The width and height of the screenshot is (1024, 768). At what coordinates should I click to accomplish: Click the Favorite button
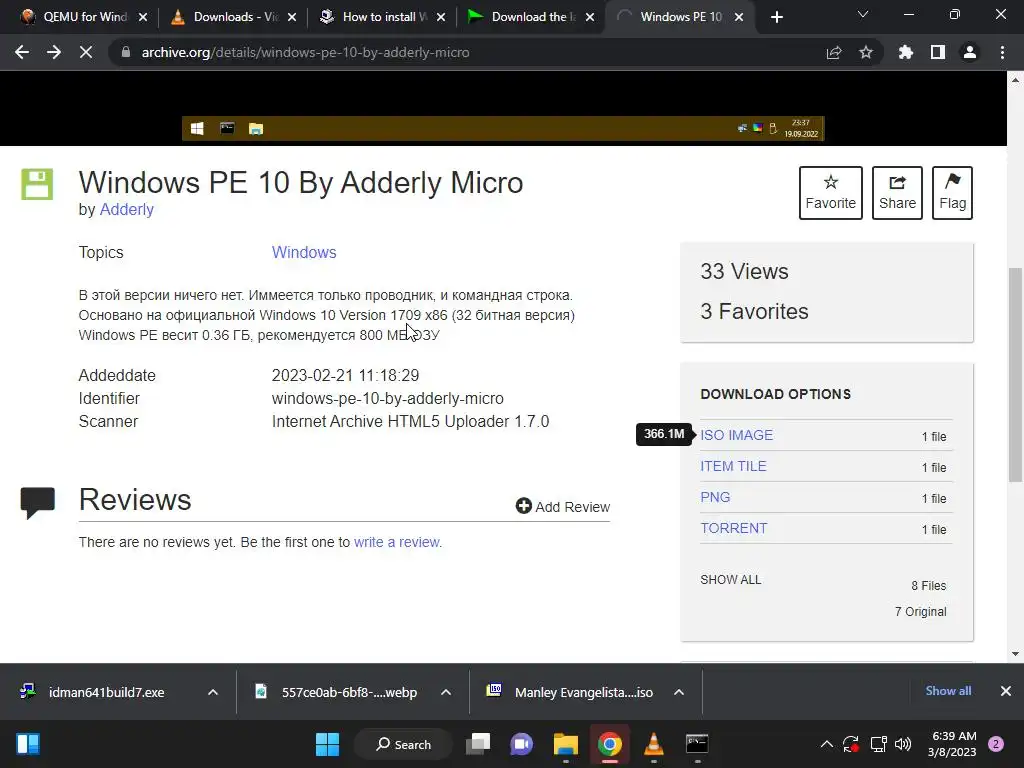pos(831,193)
